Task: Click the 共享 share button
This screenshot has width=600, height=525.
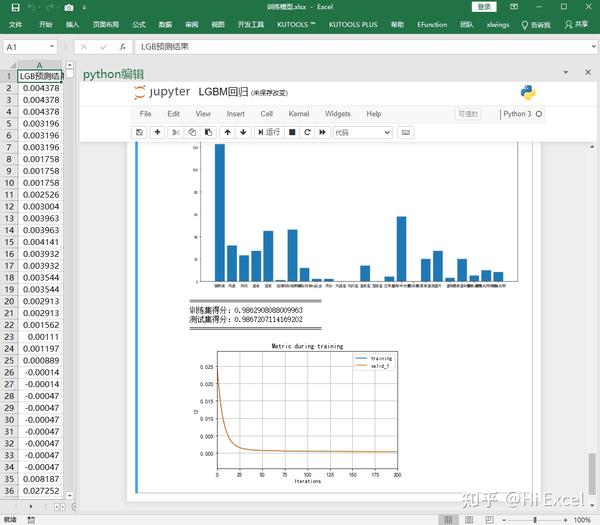Action: (x=576, y=24)
